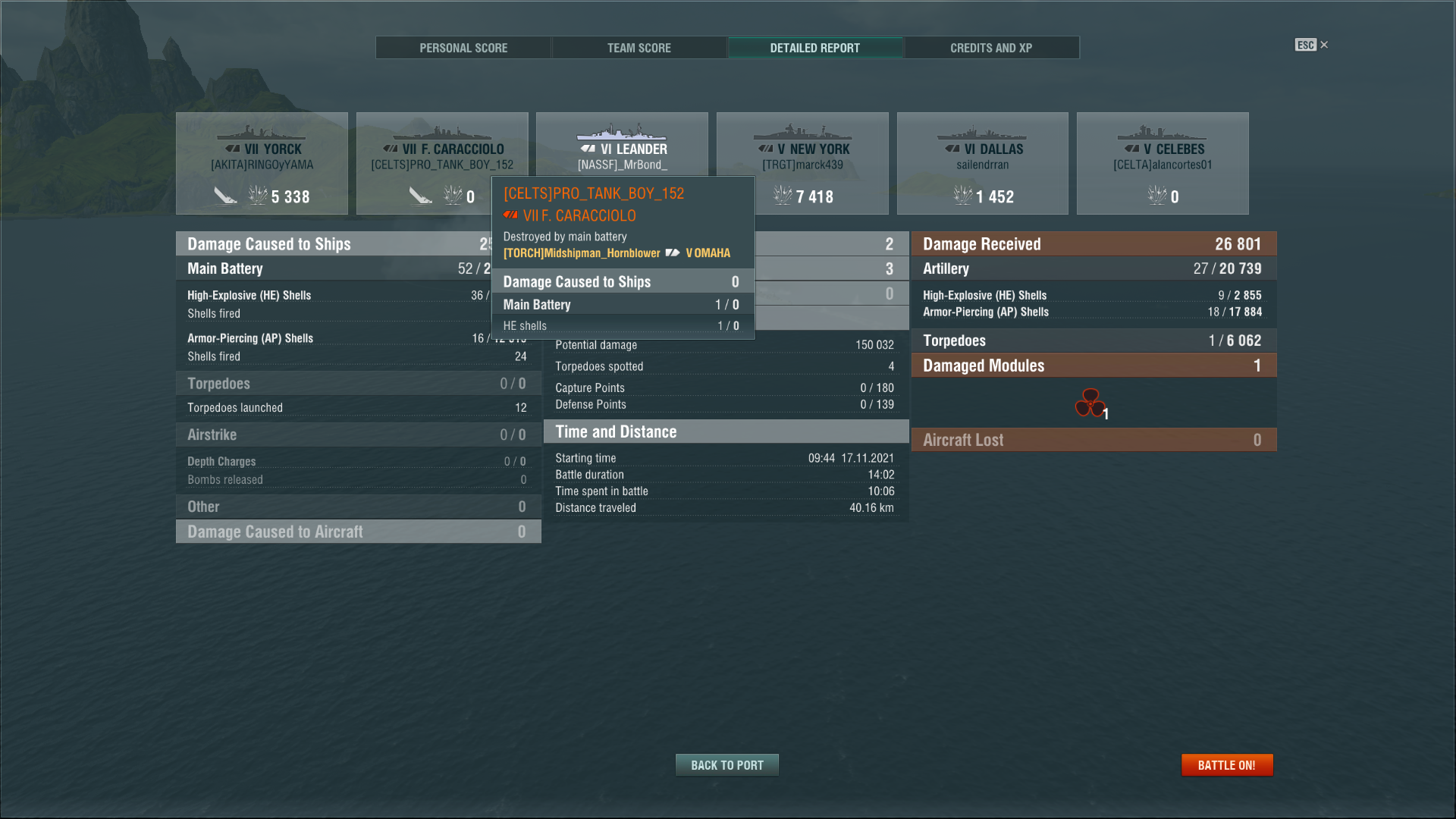Image resolution: width=1456 pixels, height=819 pixels.
Task: Select the Detailed Report tab
Action: tap(814, 48)
